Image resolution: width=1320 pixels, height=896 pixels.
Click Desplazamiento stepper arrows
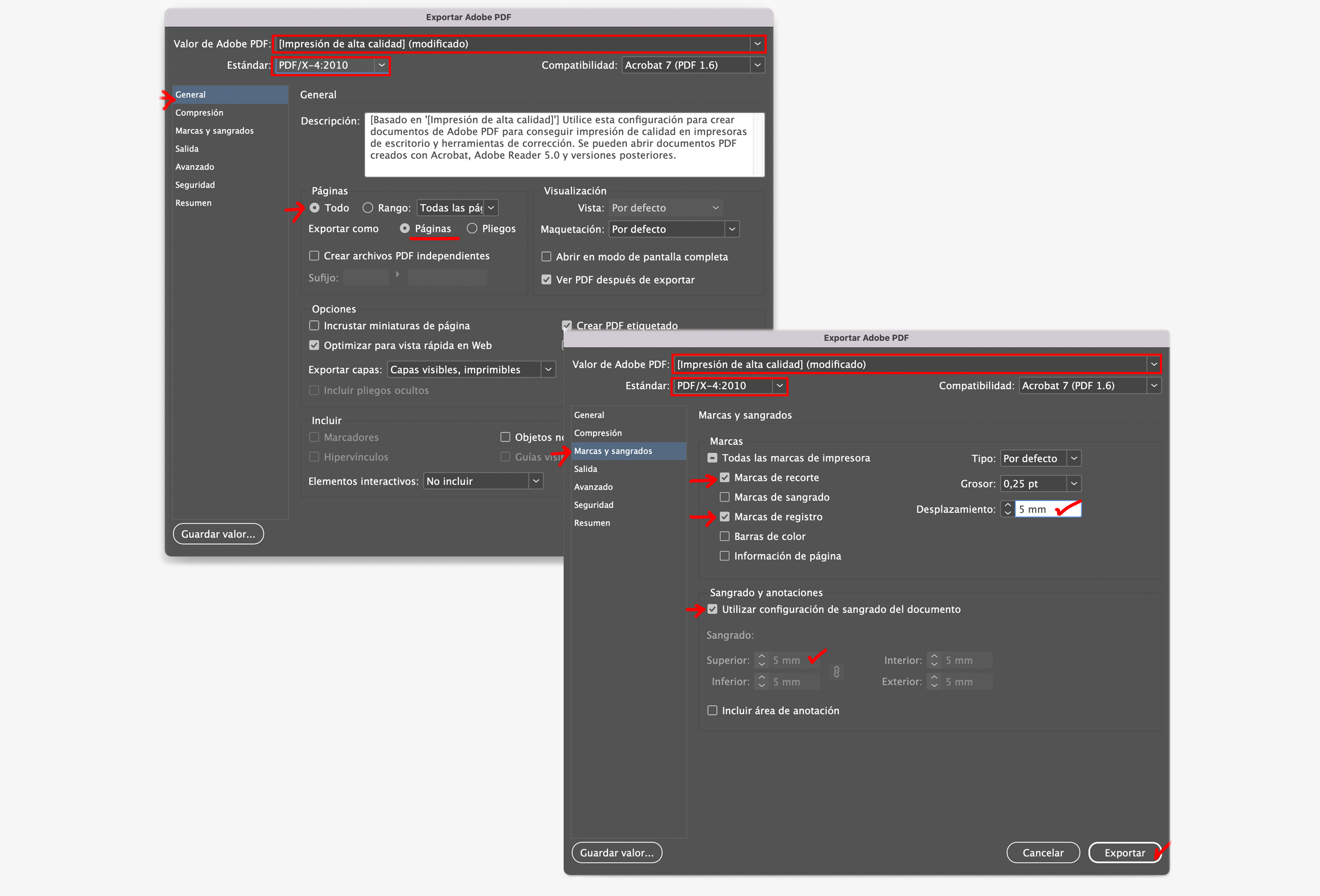(1008, 509)
